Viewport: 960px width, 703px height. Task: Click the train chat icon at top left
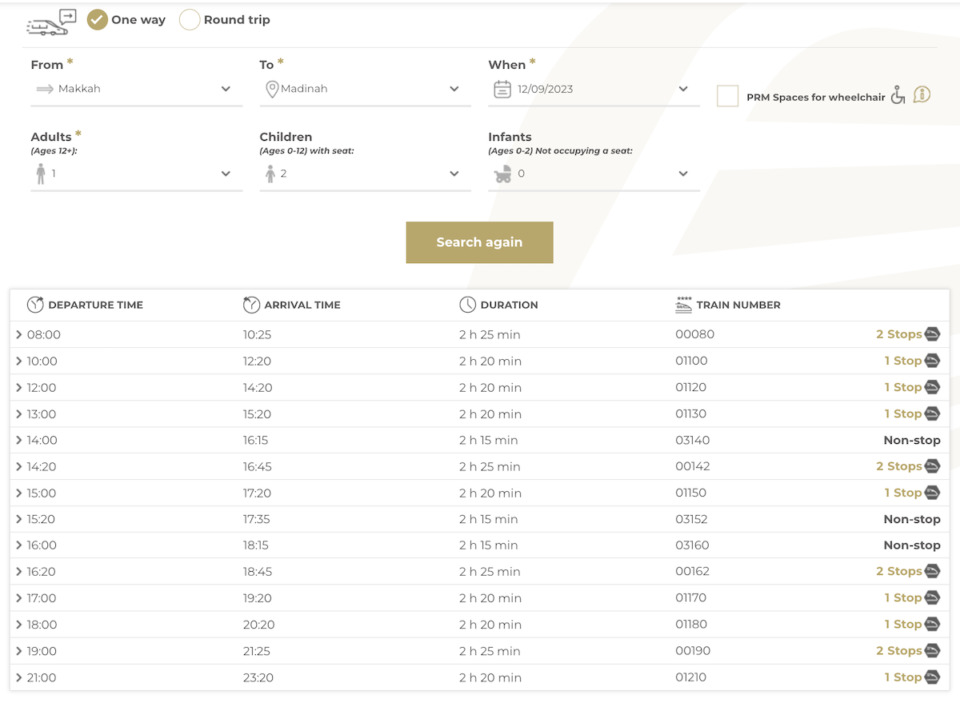tap(51, 22)
